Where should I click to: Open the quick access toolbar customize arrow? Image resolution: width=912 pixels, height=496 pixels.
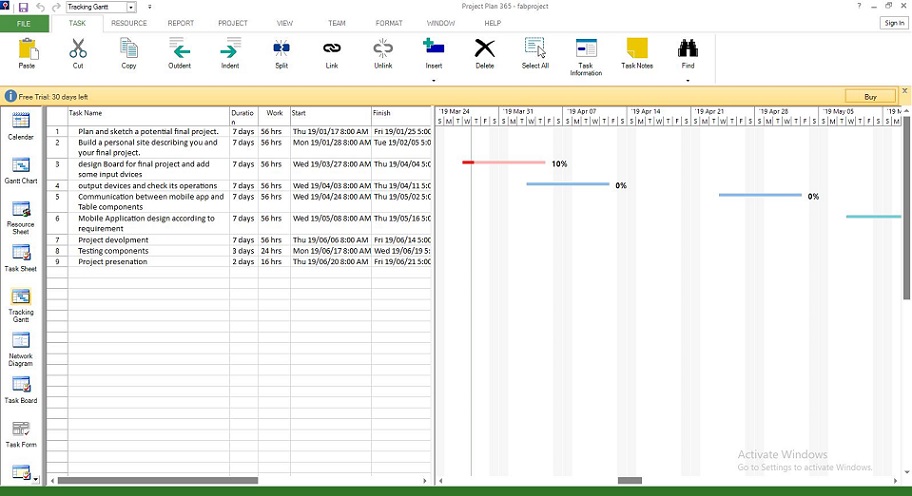click(149, 7)
